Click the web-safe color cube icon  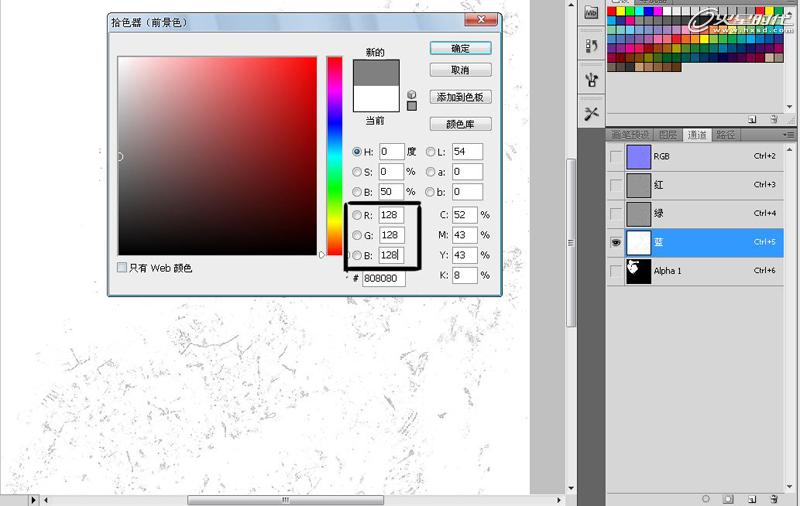pos(412,94)
